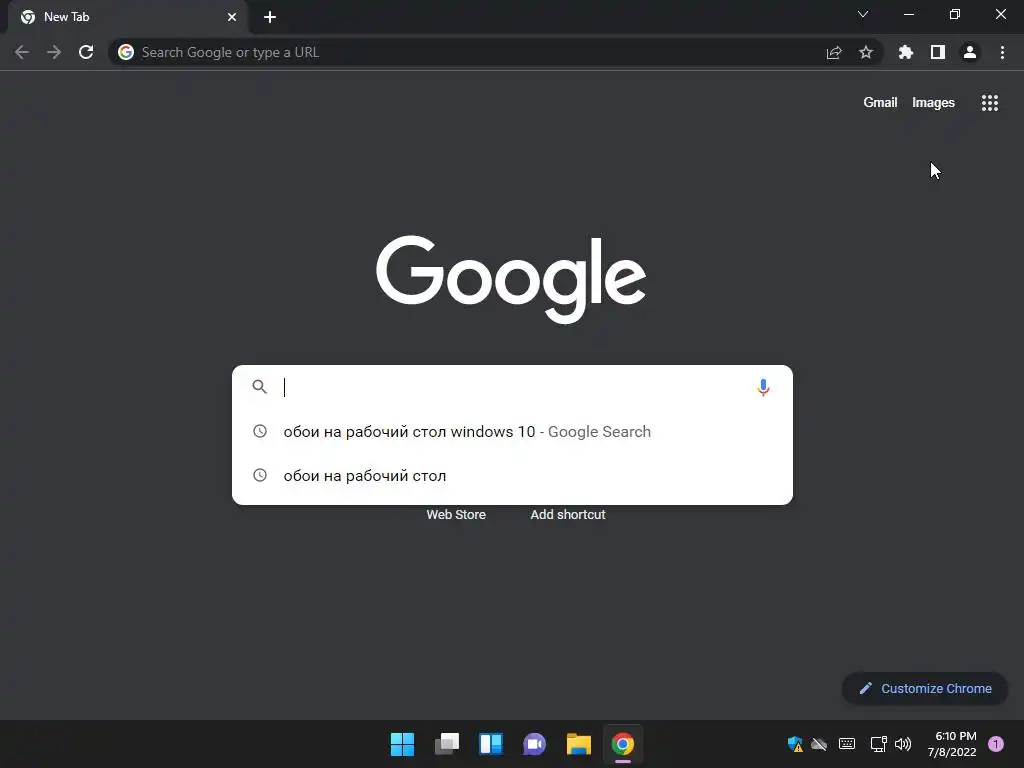Click the Add shortcut button

point(568,515)
